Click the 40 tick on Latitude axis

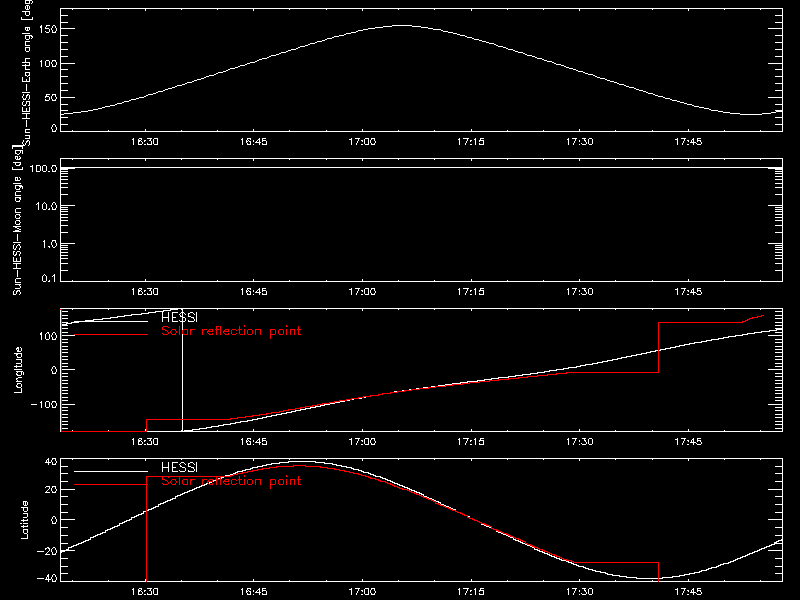point(51,462)
